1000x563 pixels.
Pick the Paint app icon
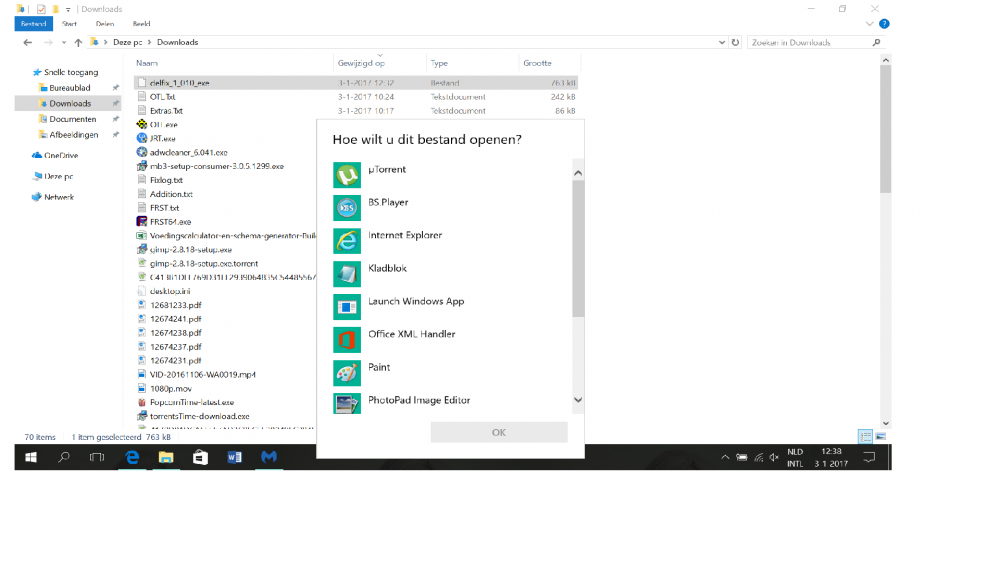pyautogui.click(x=346, y=372)
